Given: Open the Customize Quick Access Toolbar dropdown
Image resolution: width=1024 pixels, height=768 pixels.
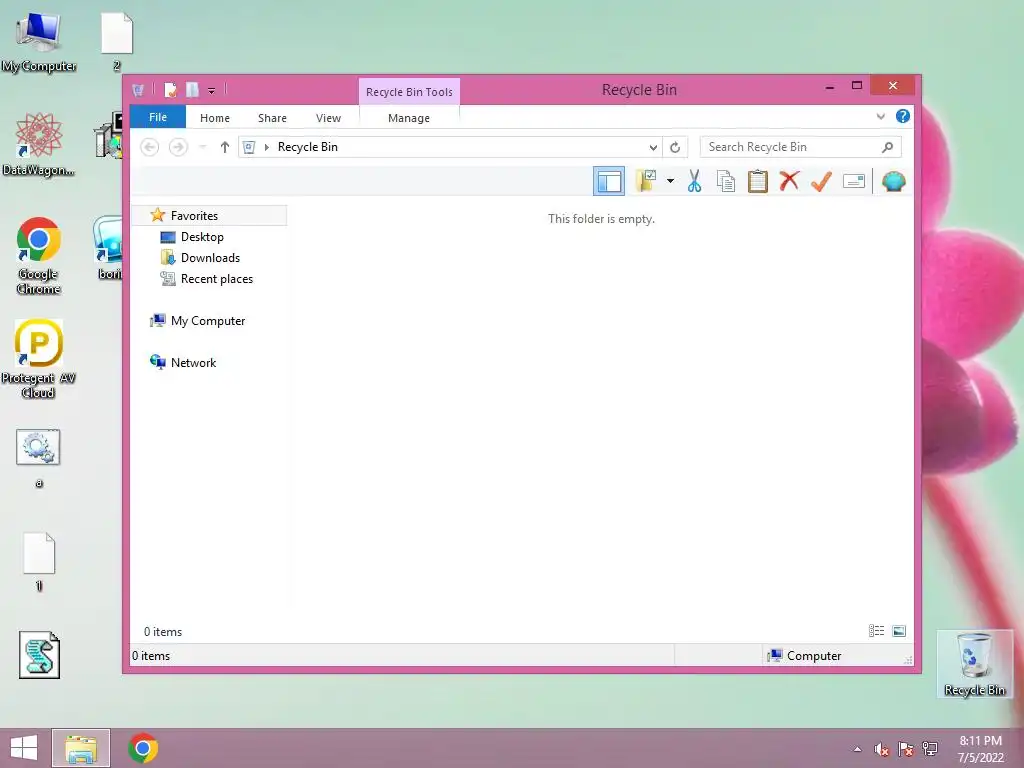Looking at the screenshot, I should 212,91.
